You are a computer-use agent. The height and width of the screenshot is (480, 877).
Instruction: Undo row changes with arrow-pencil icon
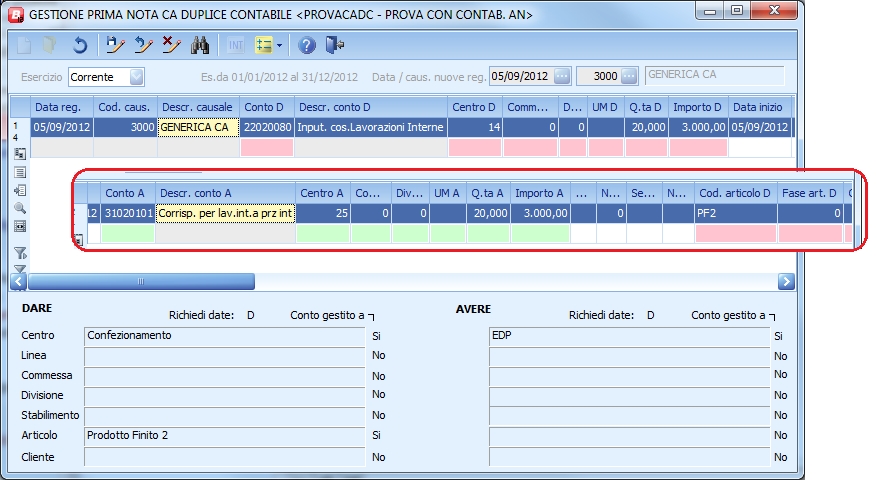143,45
